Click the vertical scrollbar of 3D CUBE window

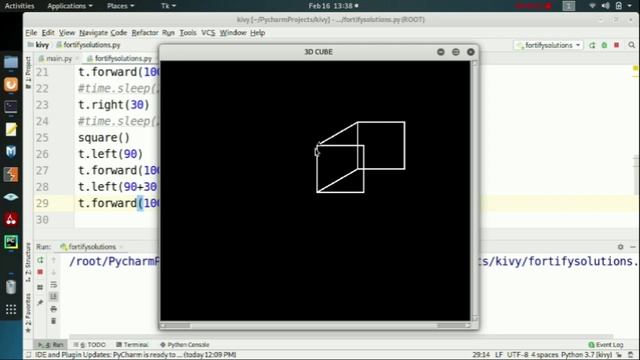pyautogui.click(x=474, y=191)
